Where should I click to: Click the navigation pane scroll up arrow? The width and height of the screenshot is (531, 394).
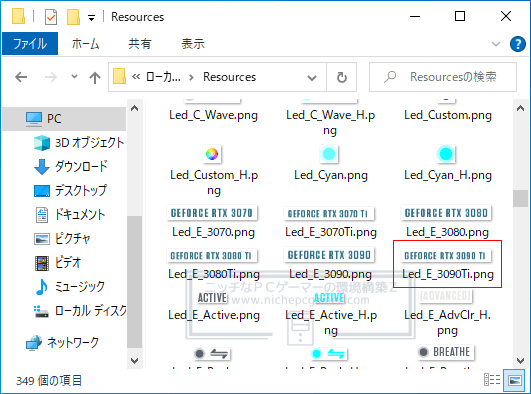(134, 108)
